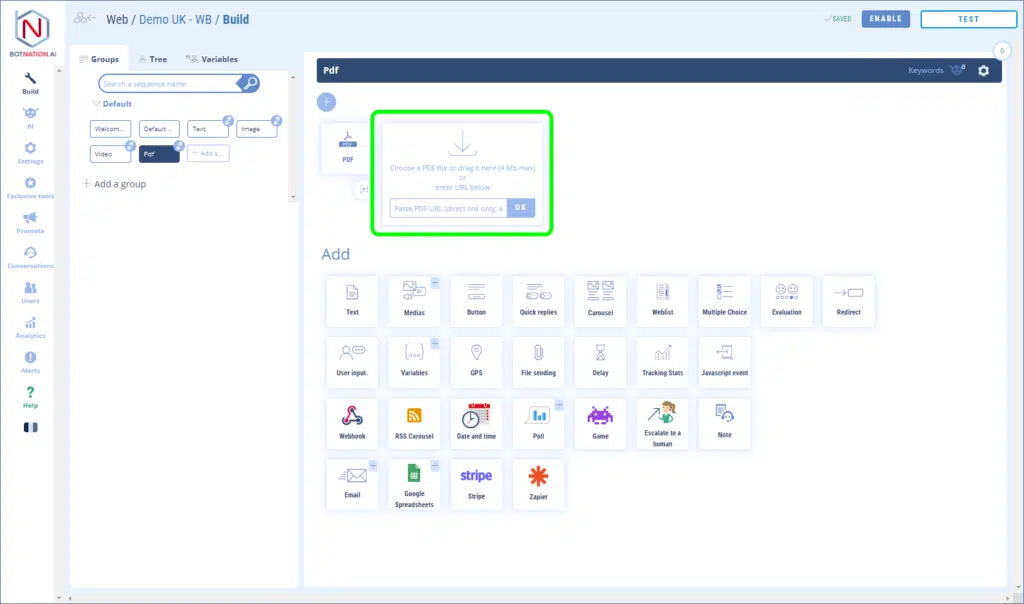
Task: Collapse the Default group
Action: coord(97,104)
